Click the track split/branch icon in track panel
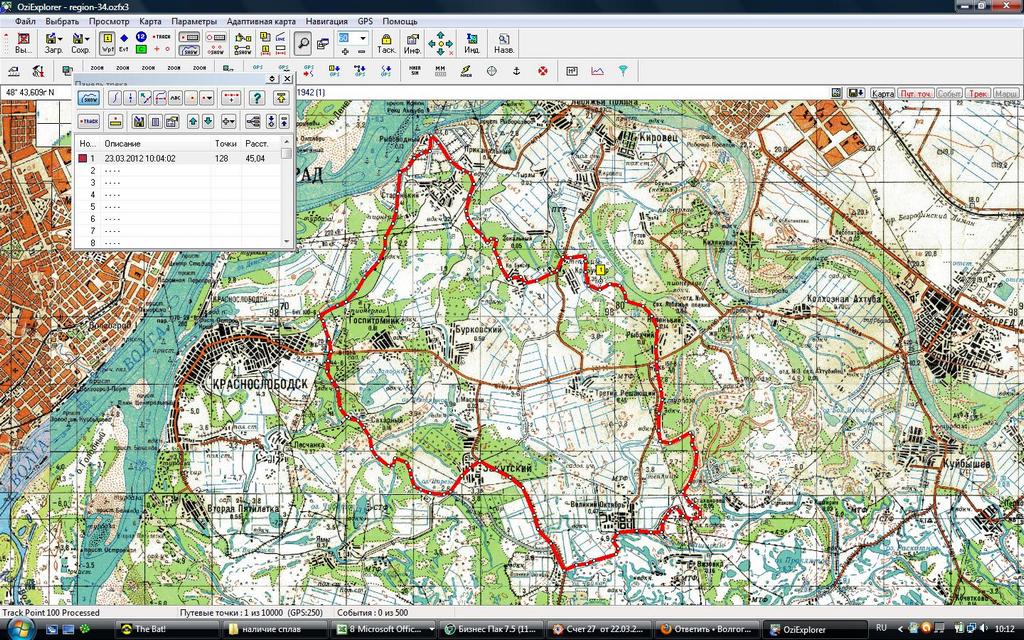Image resolution: width=1024 pixels, height=640 pixels. click(x=253, y=121)
